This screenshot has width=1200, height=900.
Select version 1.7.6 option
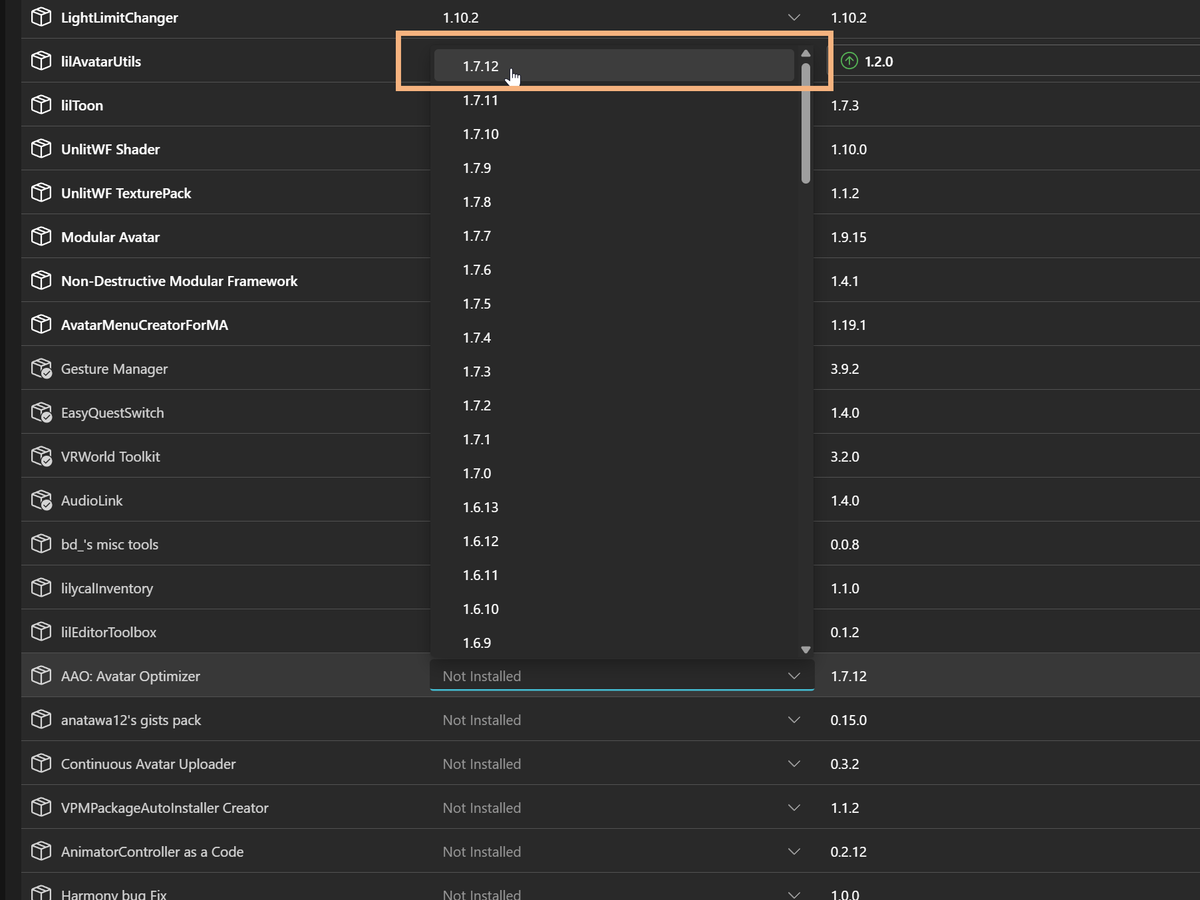(x=614, y=270)
